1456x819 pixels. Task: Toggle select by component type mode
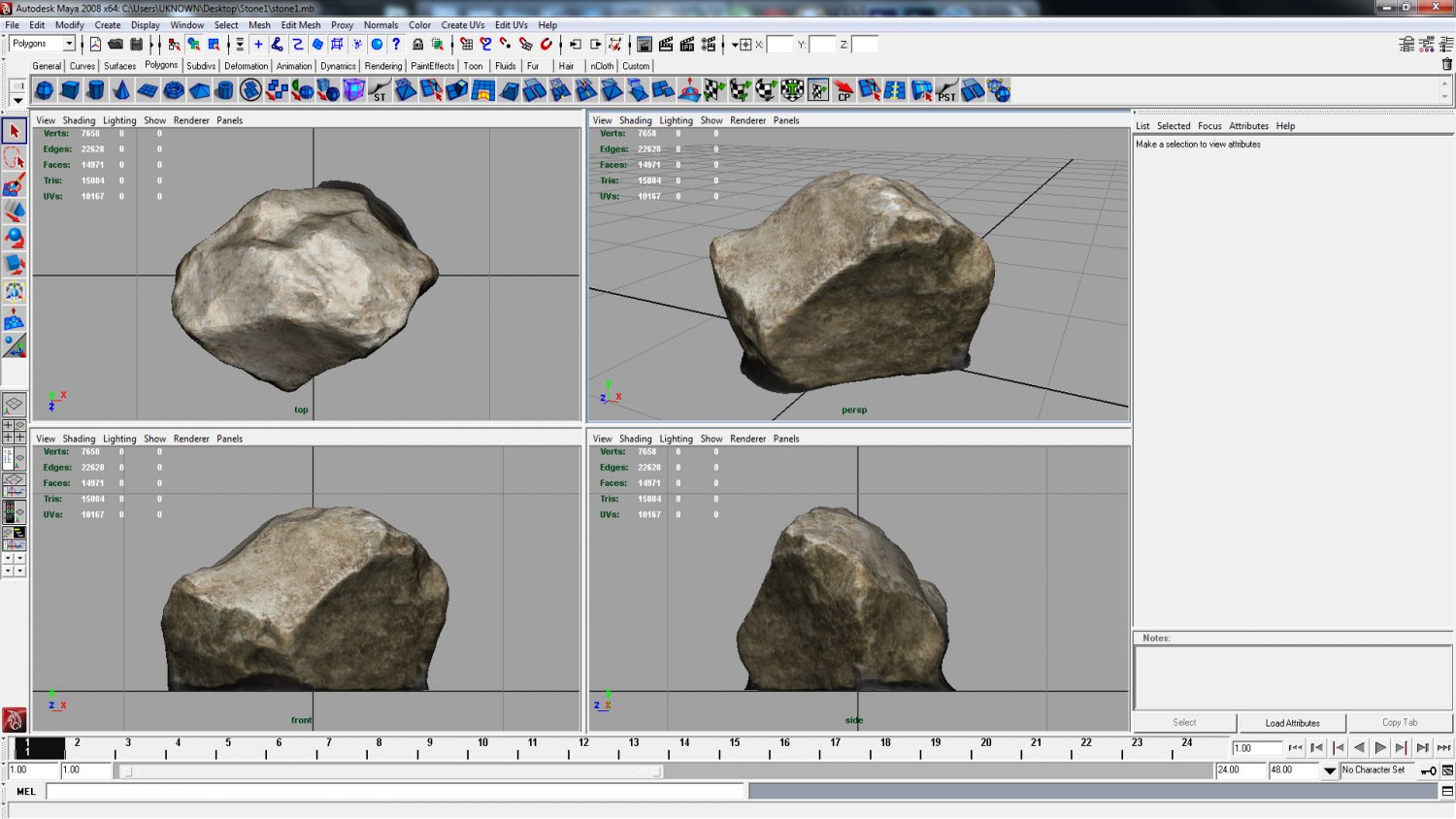215,44
